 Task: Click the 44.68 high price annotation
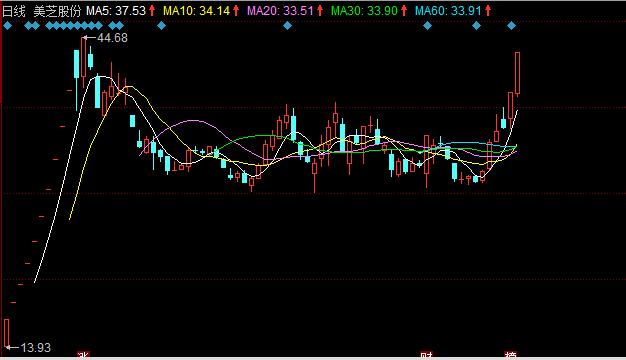click(112, 38)
